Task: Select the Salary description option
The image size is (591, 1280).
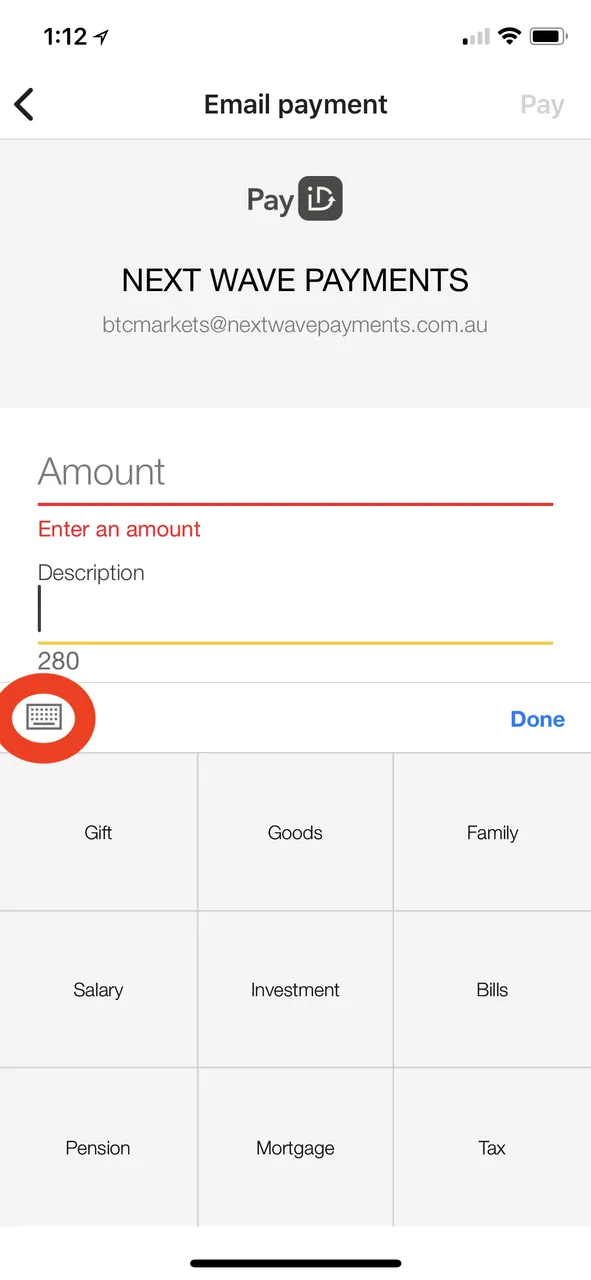Action: tap(98, 989)
